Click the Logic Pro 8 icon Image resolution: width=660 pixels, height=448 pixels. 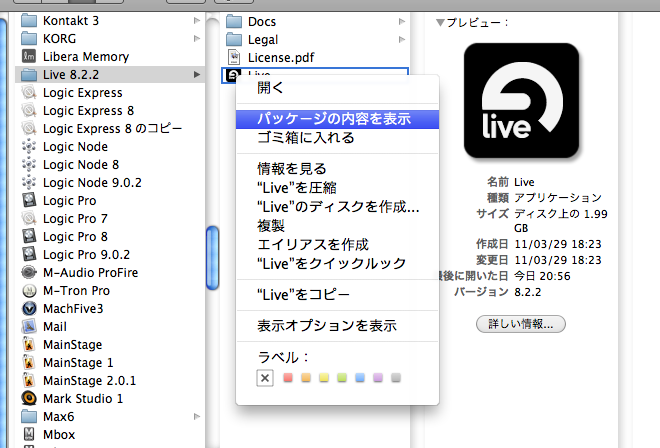click(x=29, y=236)
